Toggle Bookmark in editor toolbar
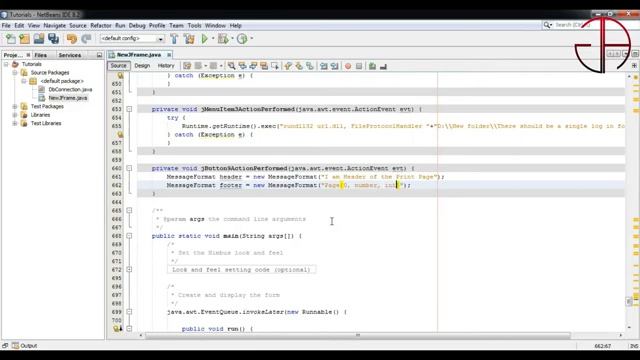The height and width of the screenshot is (360, 640). coord(310,66)
